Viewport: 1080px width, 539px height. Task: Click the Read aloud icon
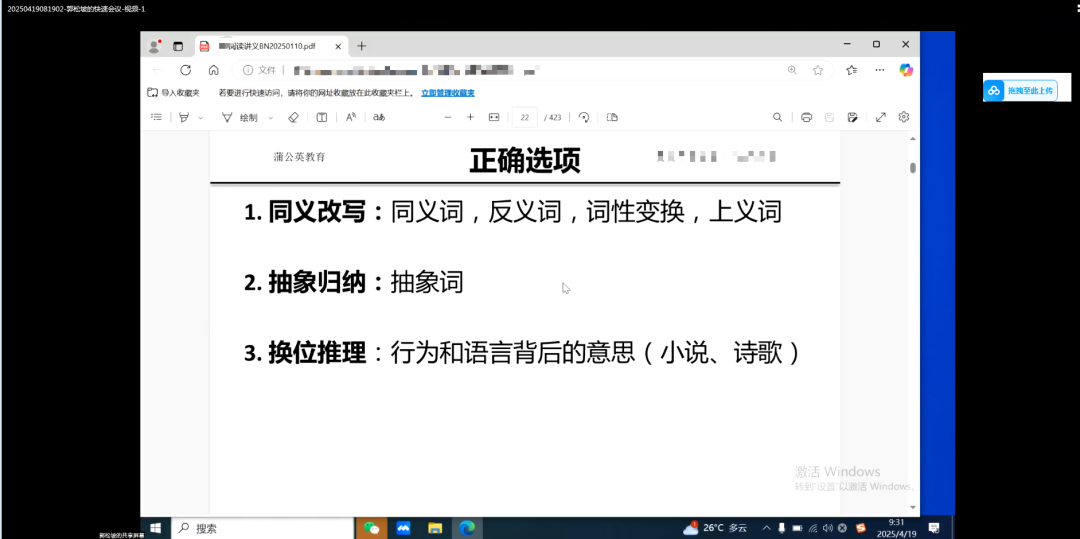(351, 117)
